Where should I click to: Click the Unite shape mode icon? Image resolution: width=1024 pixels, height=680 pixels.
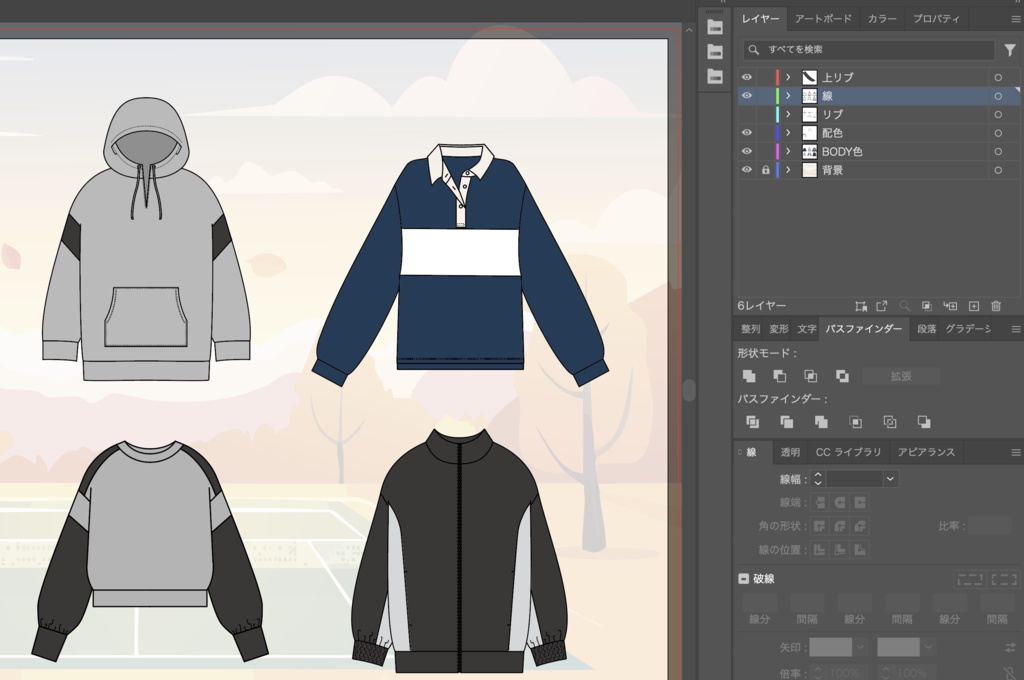pyautogui.click(x=749, y=376)
